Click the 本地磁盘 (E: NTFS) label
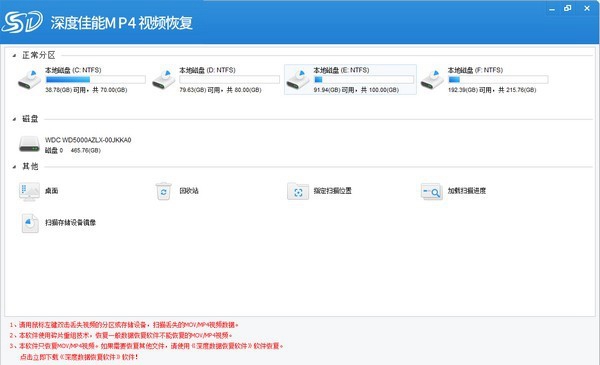 [x=341, y=70]
